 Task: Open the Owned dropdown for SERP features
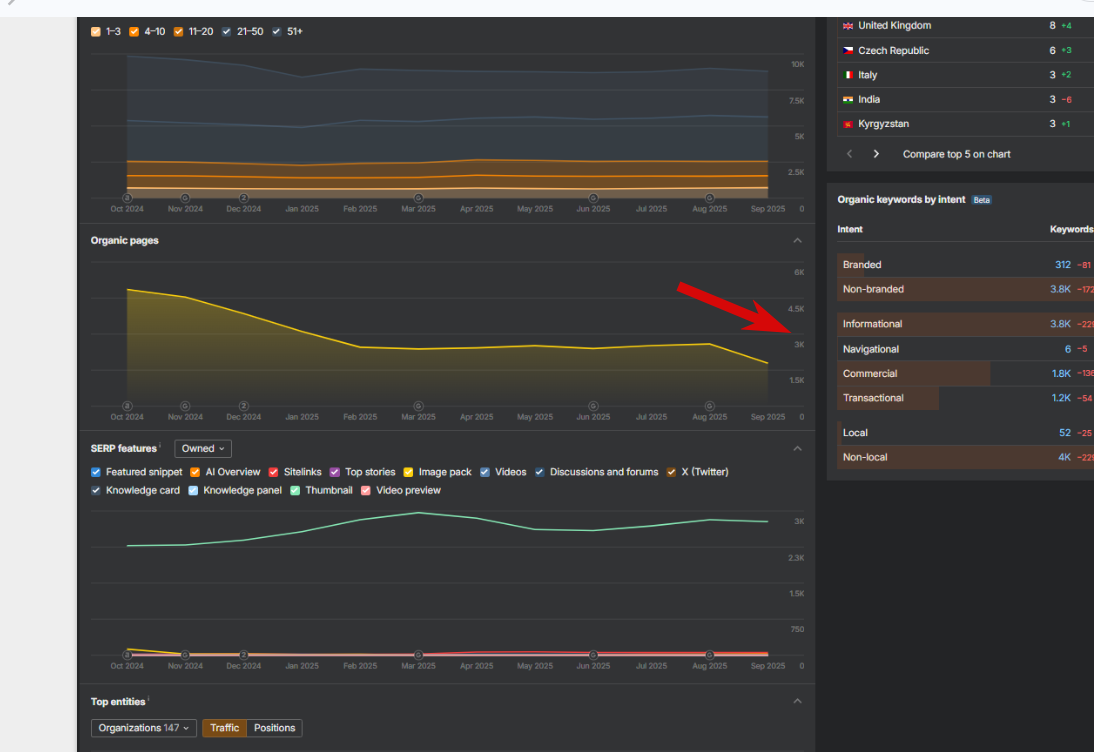pyautogui.click(x=203, y=449)
